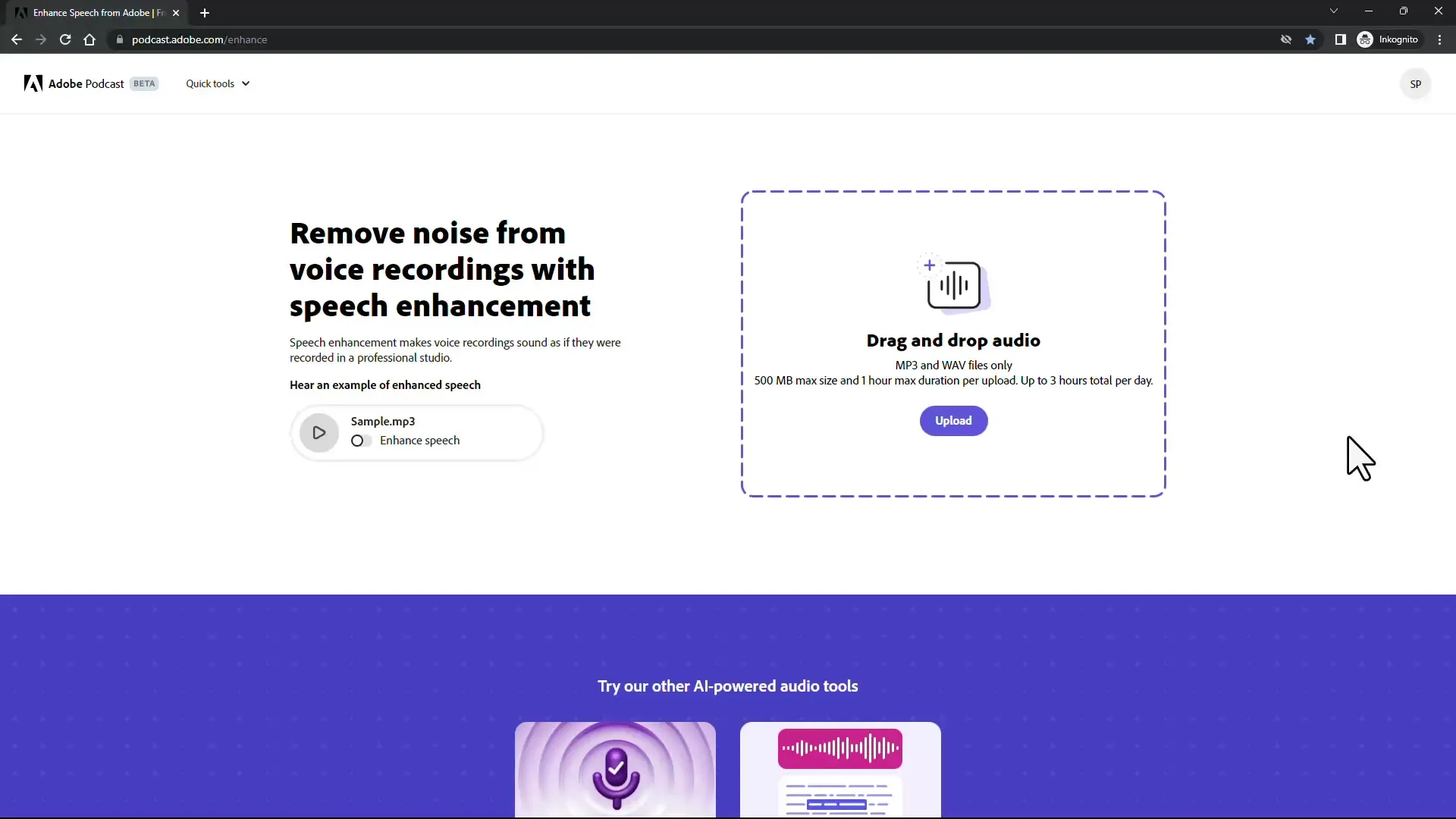Click Upload to add audio file

pyautogui.click(x=953, y=420)
